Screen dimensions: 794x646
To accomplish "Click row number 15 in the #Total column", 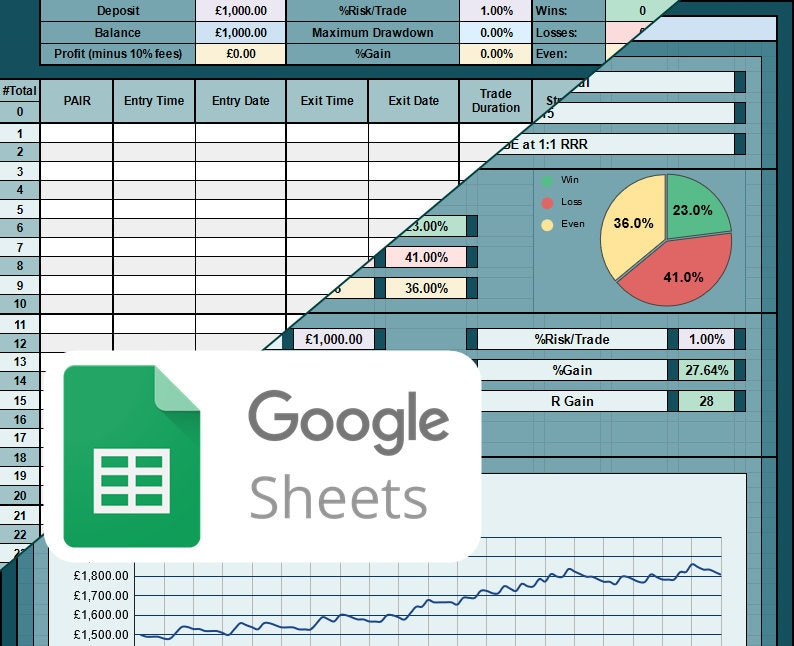I will [x=20, y=400].
